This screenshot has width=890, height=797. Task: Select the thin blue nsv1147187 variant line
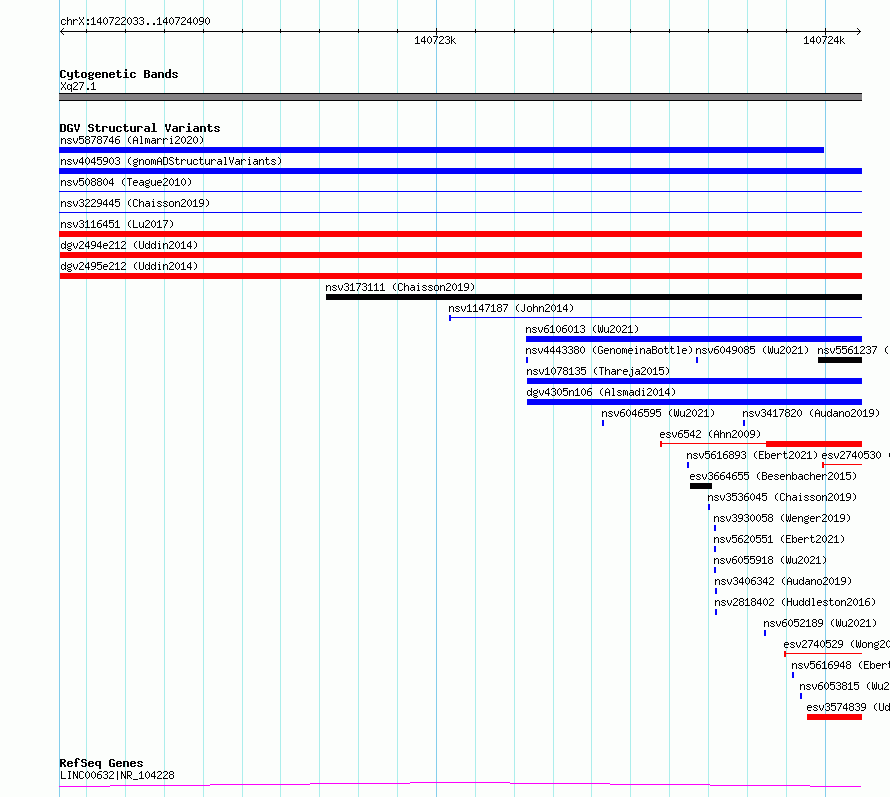tap(656, 318)
